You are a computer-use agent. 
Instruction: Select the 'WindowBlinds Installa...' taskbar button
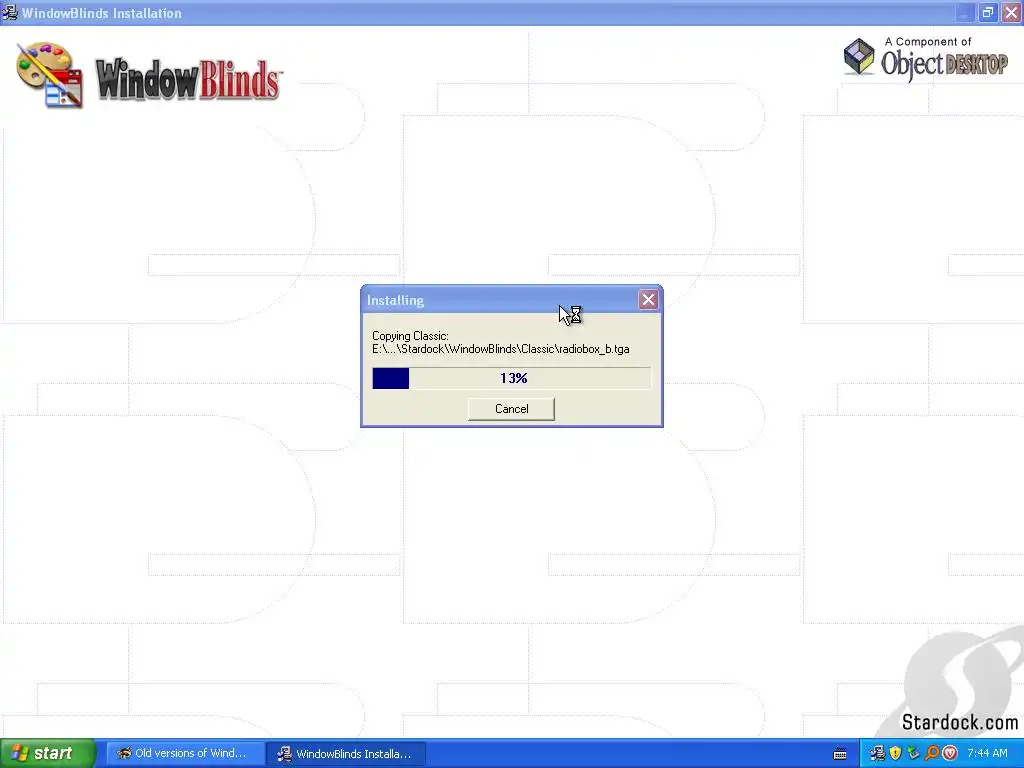pyautogui.click(x=347, y=754)
